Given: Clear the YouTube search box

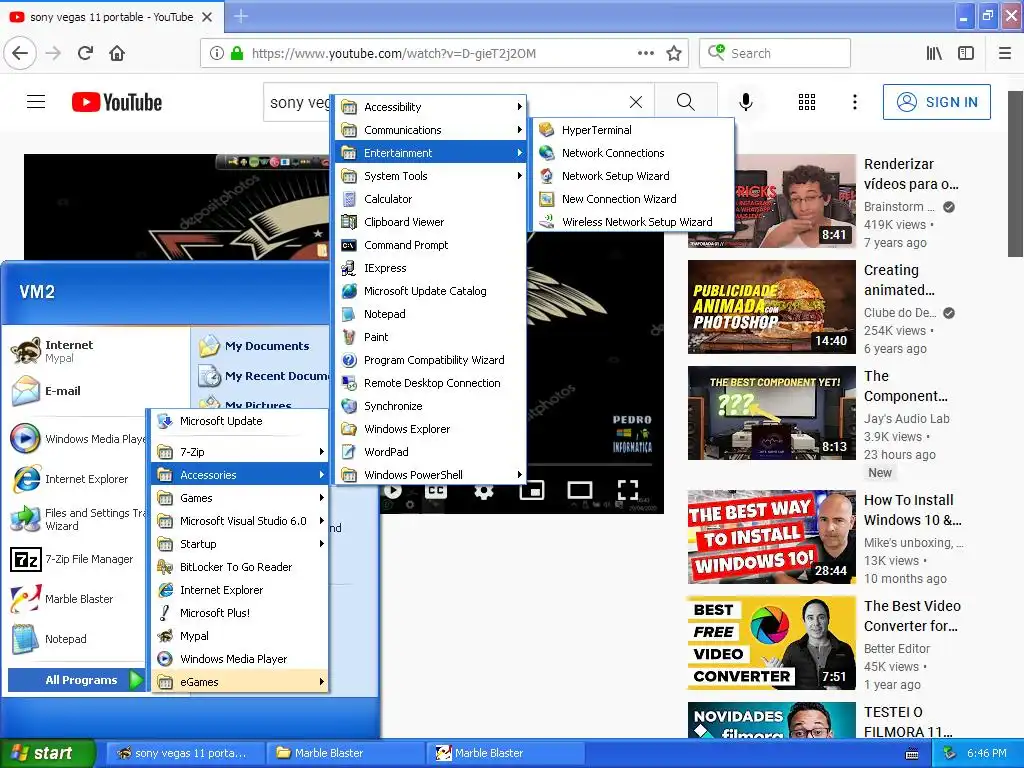Looking at the screenshot, I should (x=635, y=102).
